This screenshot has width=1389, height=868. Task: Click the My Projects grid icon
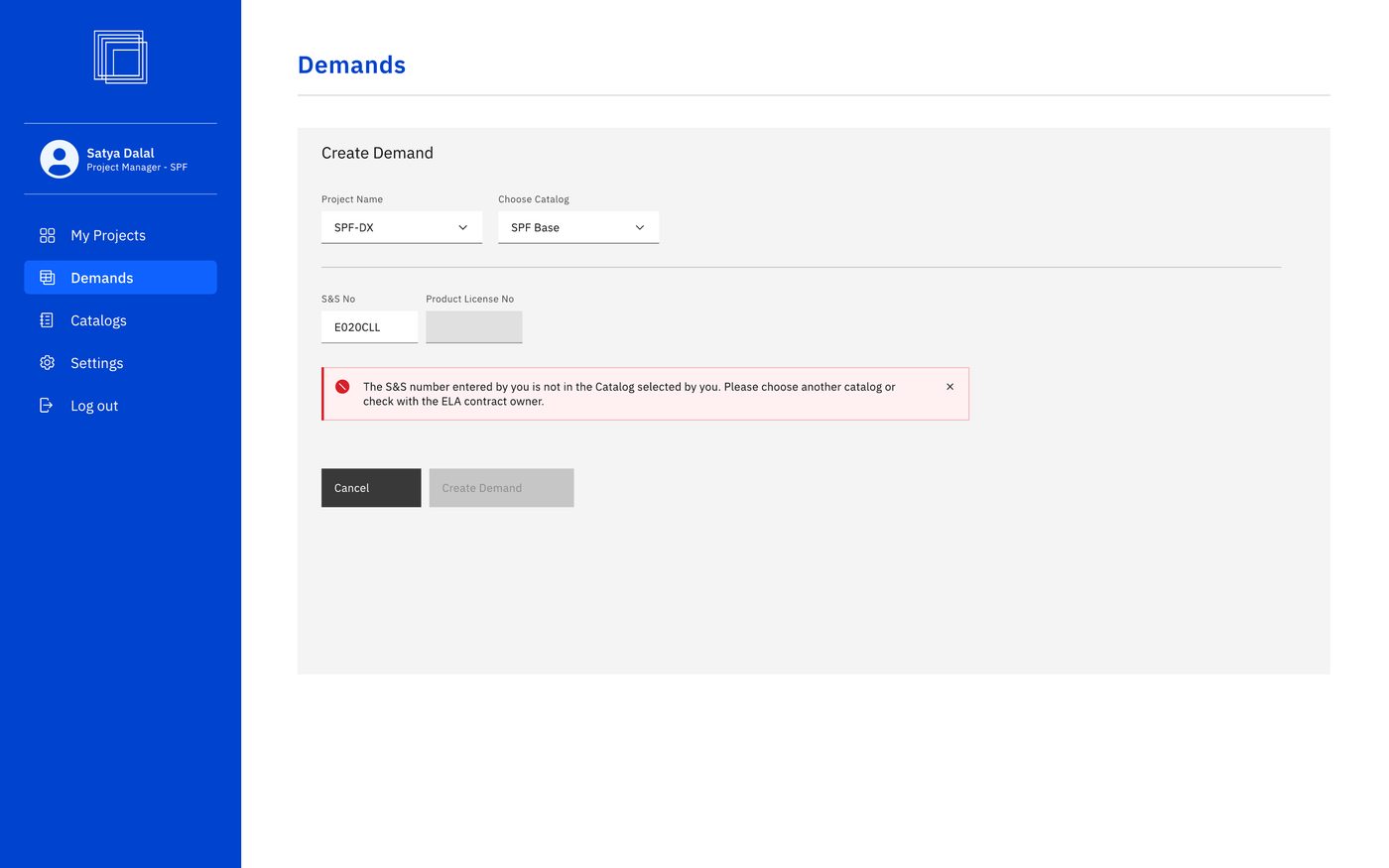[47, 235]
